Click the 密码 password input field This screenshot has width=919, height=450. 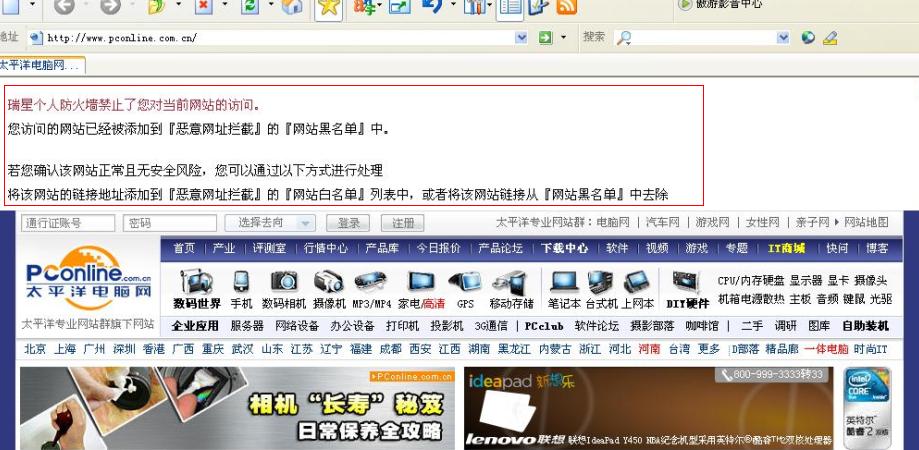pos(170,223)
